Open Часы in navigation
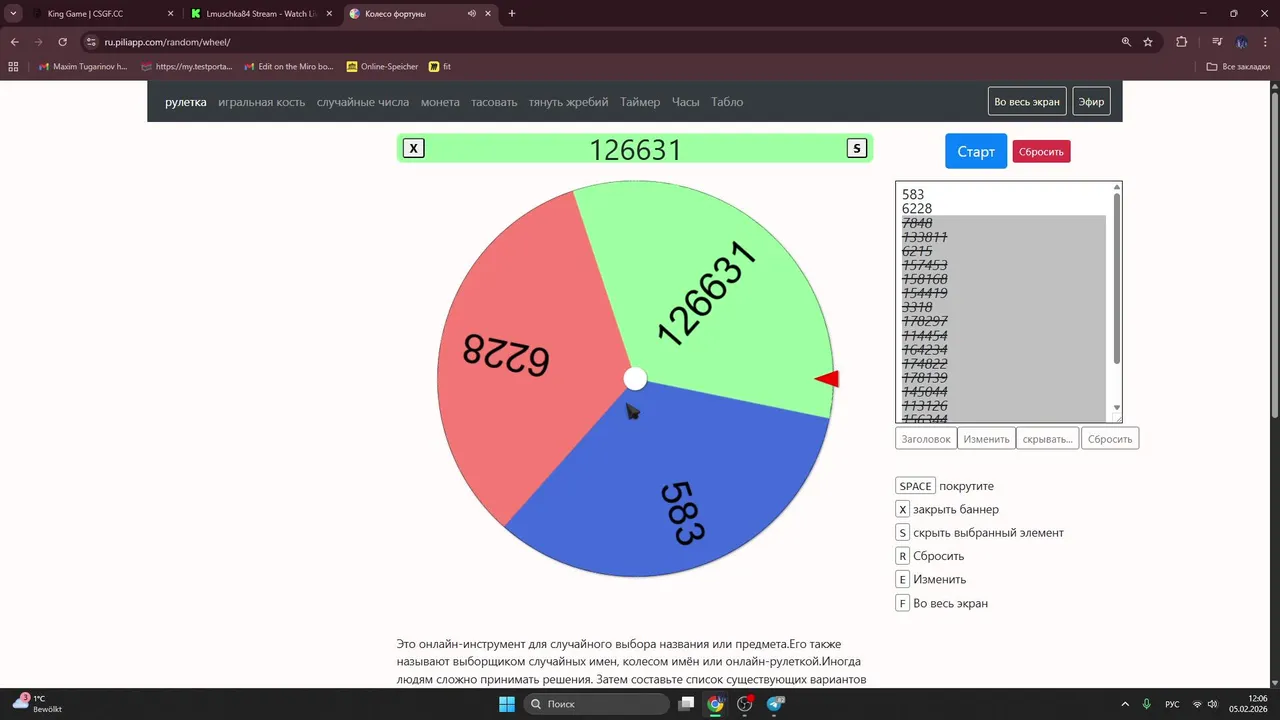Screen dimensions: 1280x720 (685, 102)
